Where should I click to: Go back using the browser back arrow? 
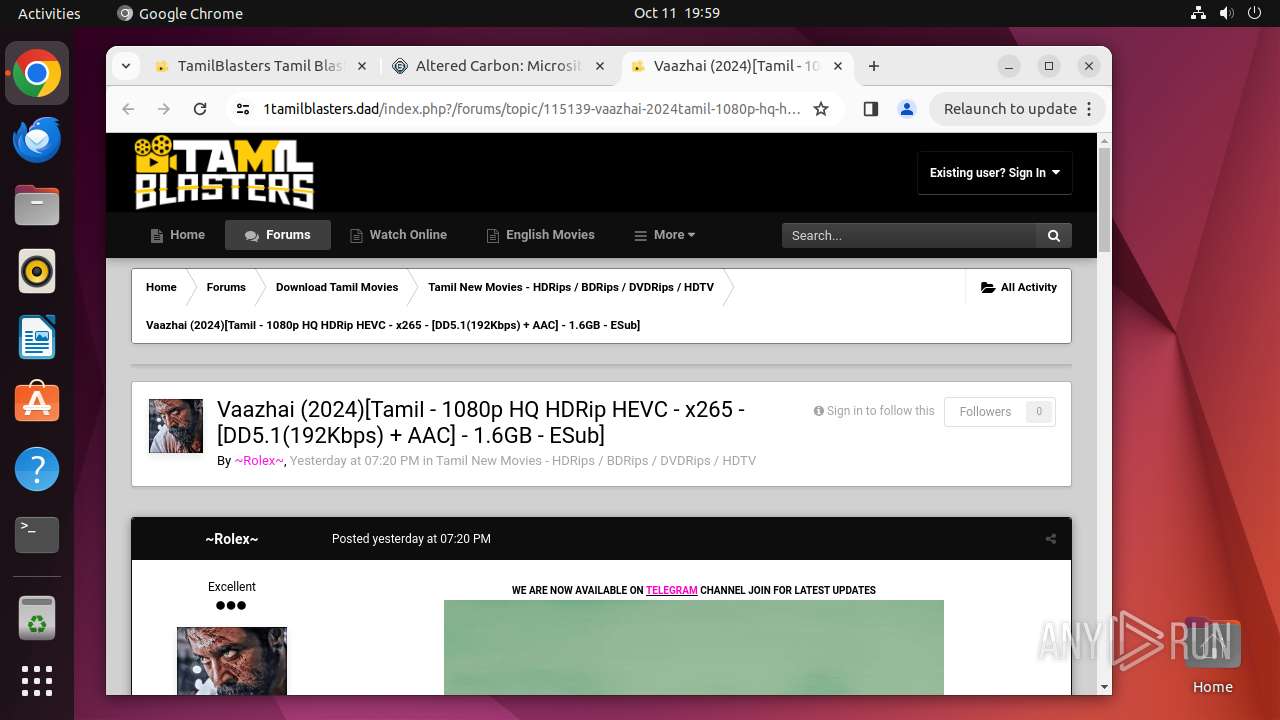click(128, 109)
